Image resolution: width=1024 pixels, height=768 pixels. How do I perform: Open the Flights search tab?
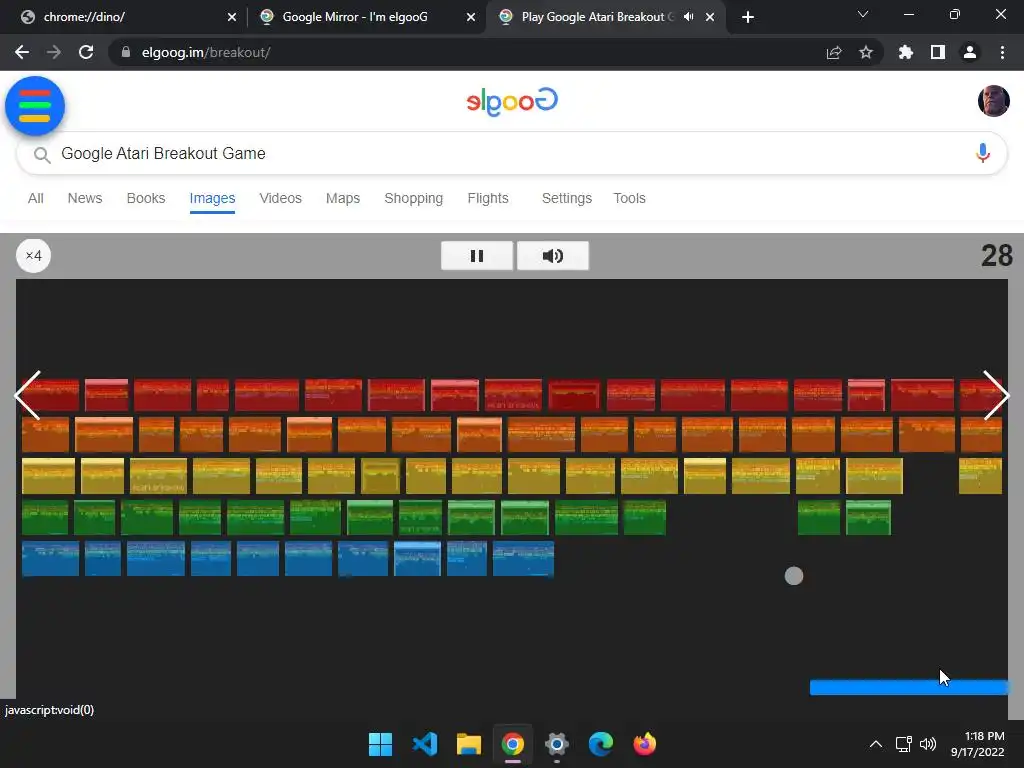(x=488, y=198)
